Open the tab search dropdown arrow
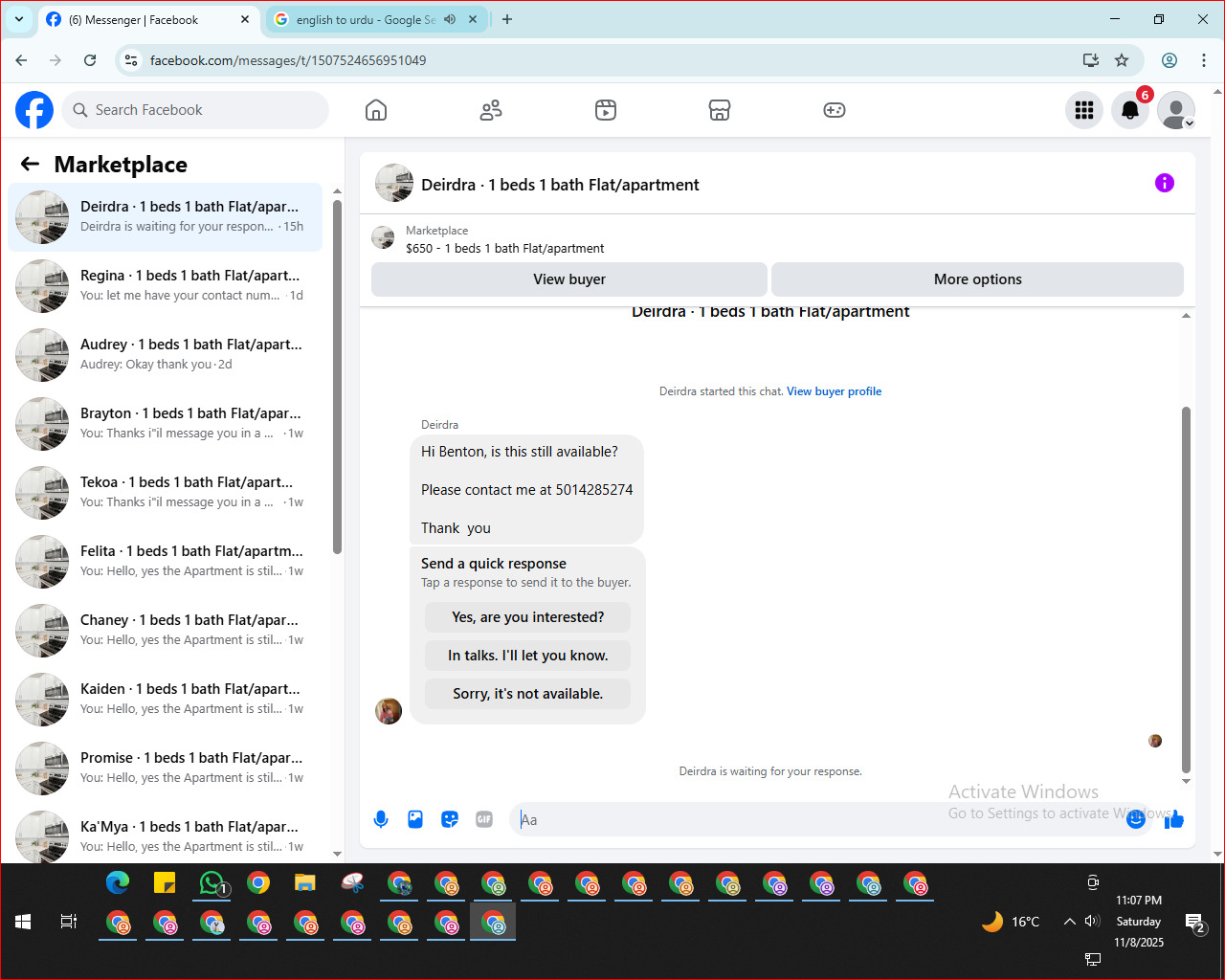The width and height of the screenshot is (1225, 980). click(18, 19)
